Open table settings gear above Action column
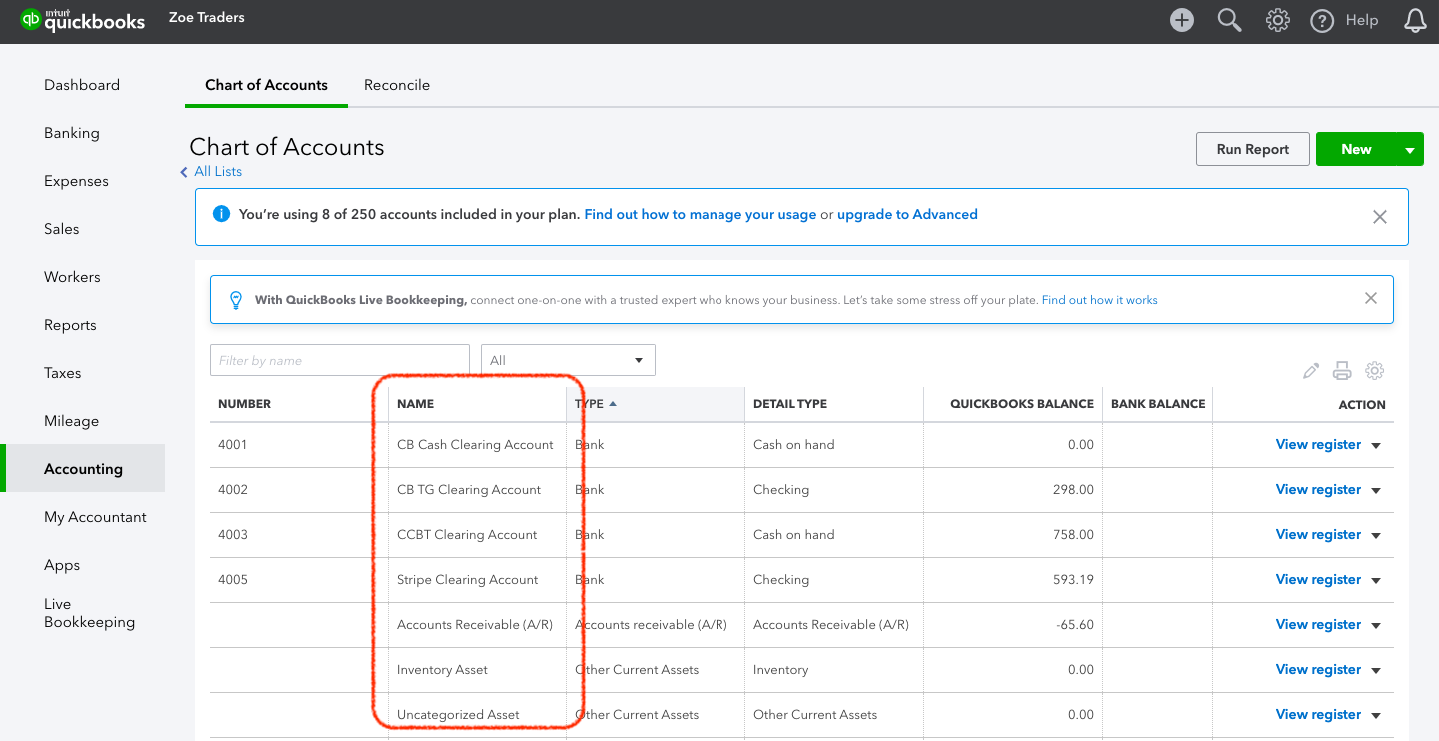1439x741 pixels. [x=1375, y=371]
